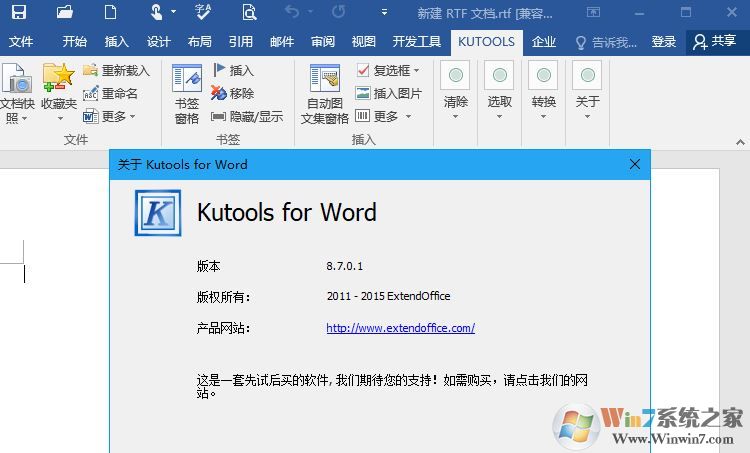This screenshot has width=750, height=453.
Task: Switch to the 开发工具 ribbon tab
Action: (416, 42)
